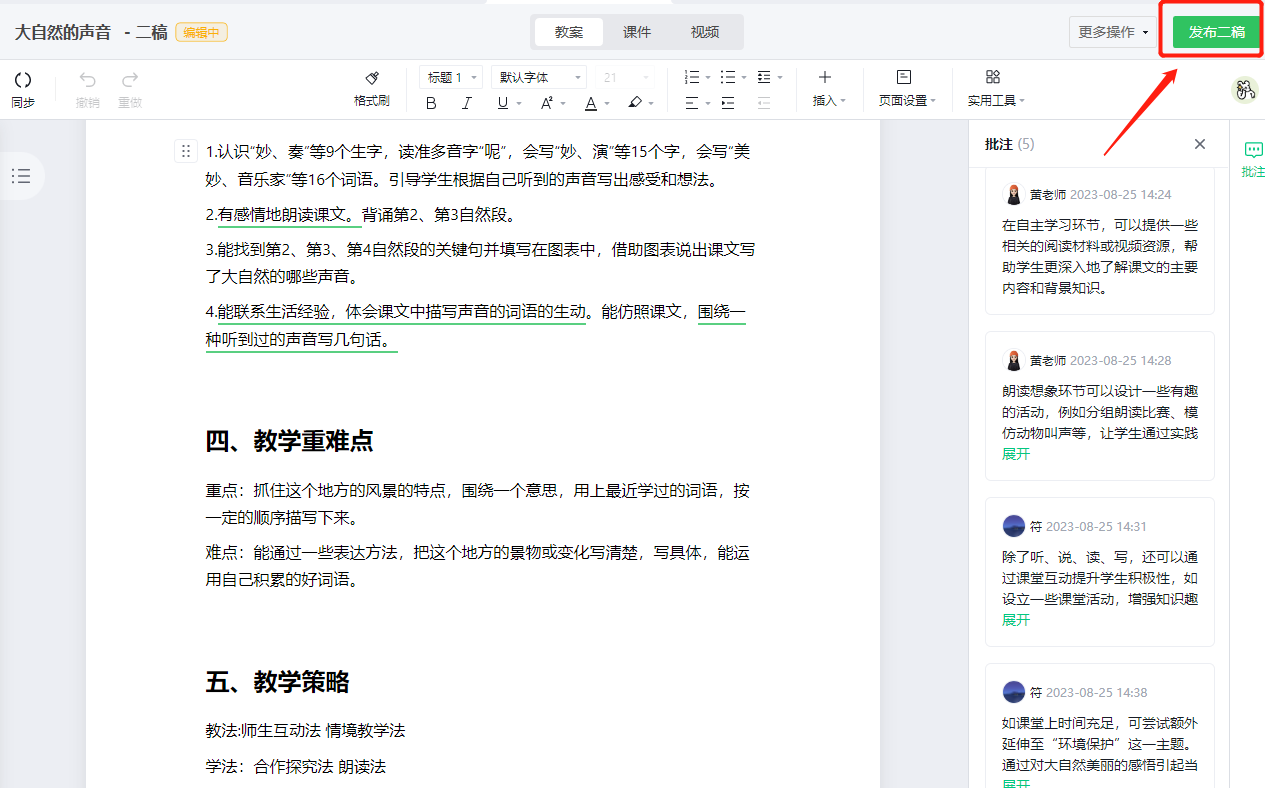Screen dimensions: 1265x788
Task: Click the 批注 (5) panel header text
Action: 1010,144
